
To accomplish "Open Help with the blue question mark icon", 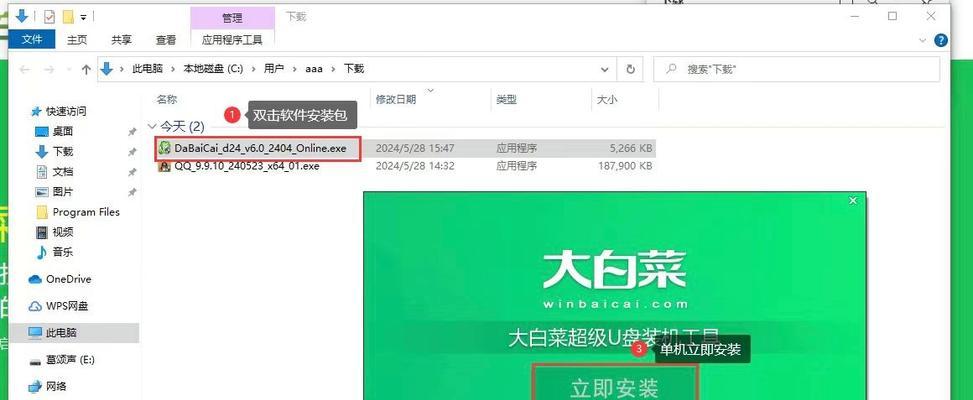I will tap(941, 40).
